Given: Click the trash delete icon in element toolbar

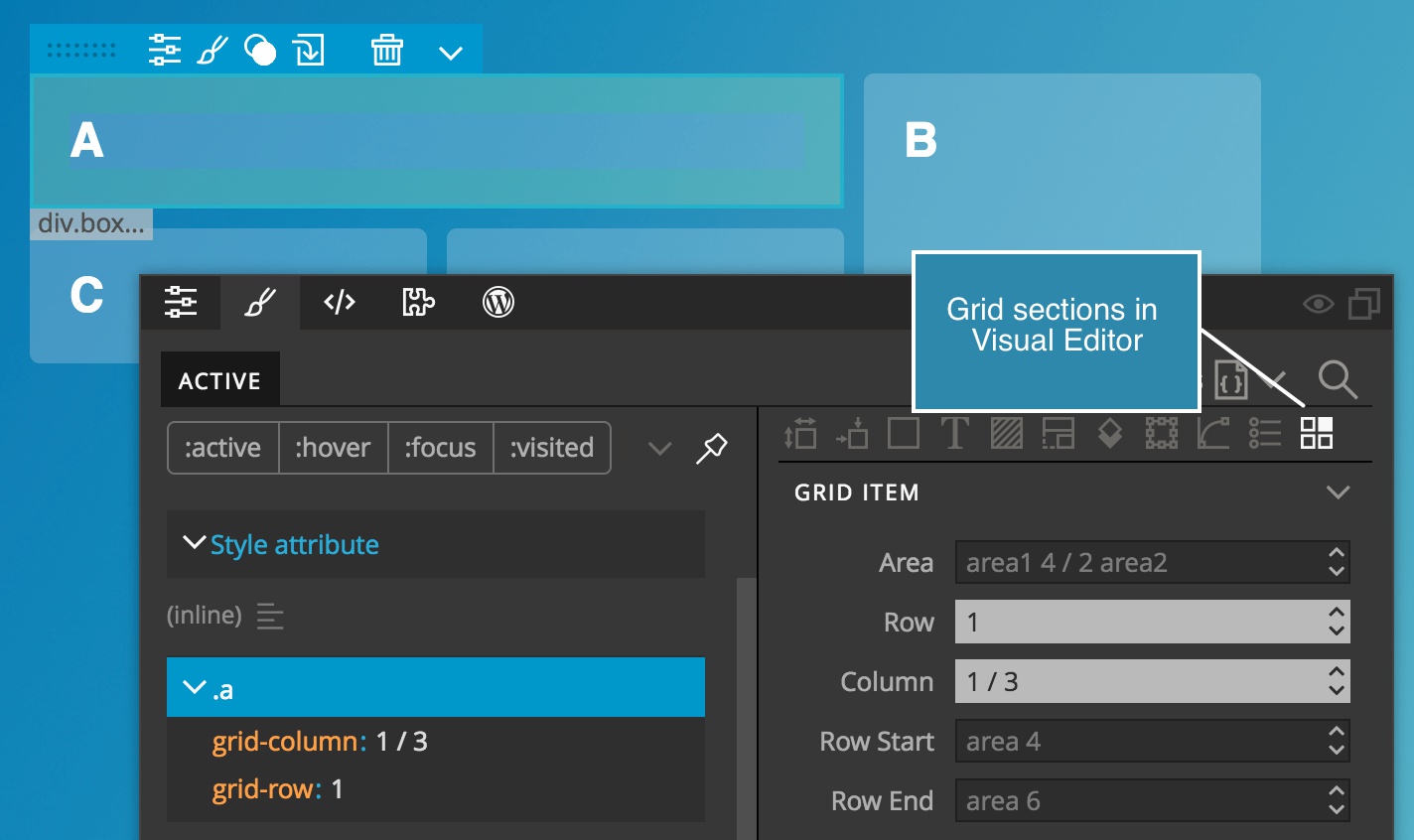Looking at the screenshot, I should (x=386, y=50).
